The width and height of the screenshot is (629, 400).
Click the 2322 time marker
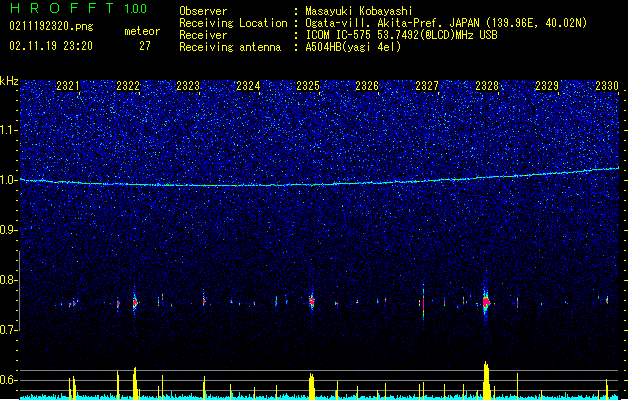128,86
